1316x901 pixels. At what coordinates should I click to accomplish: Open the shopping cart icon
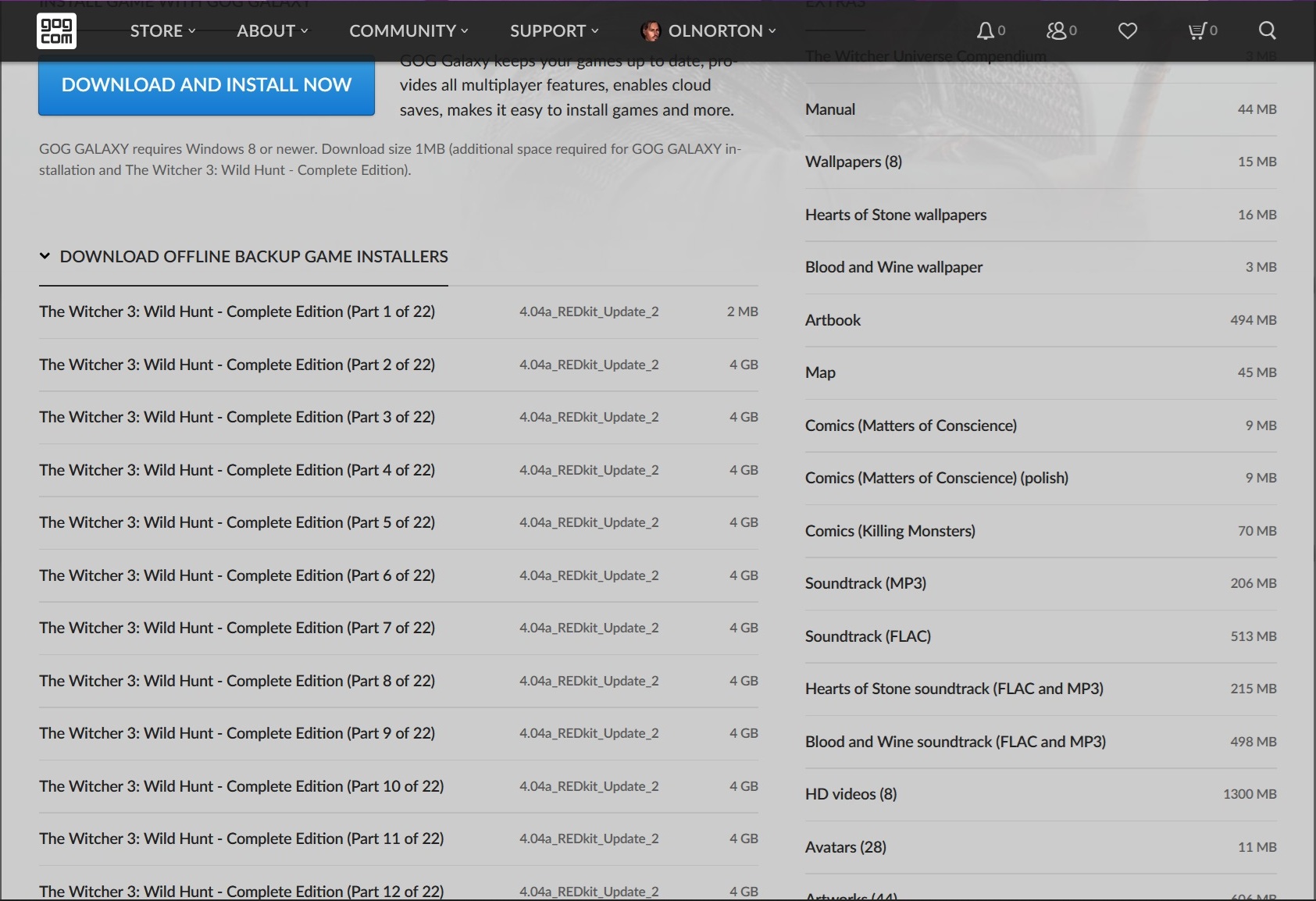coord(1197,30)
